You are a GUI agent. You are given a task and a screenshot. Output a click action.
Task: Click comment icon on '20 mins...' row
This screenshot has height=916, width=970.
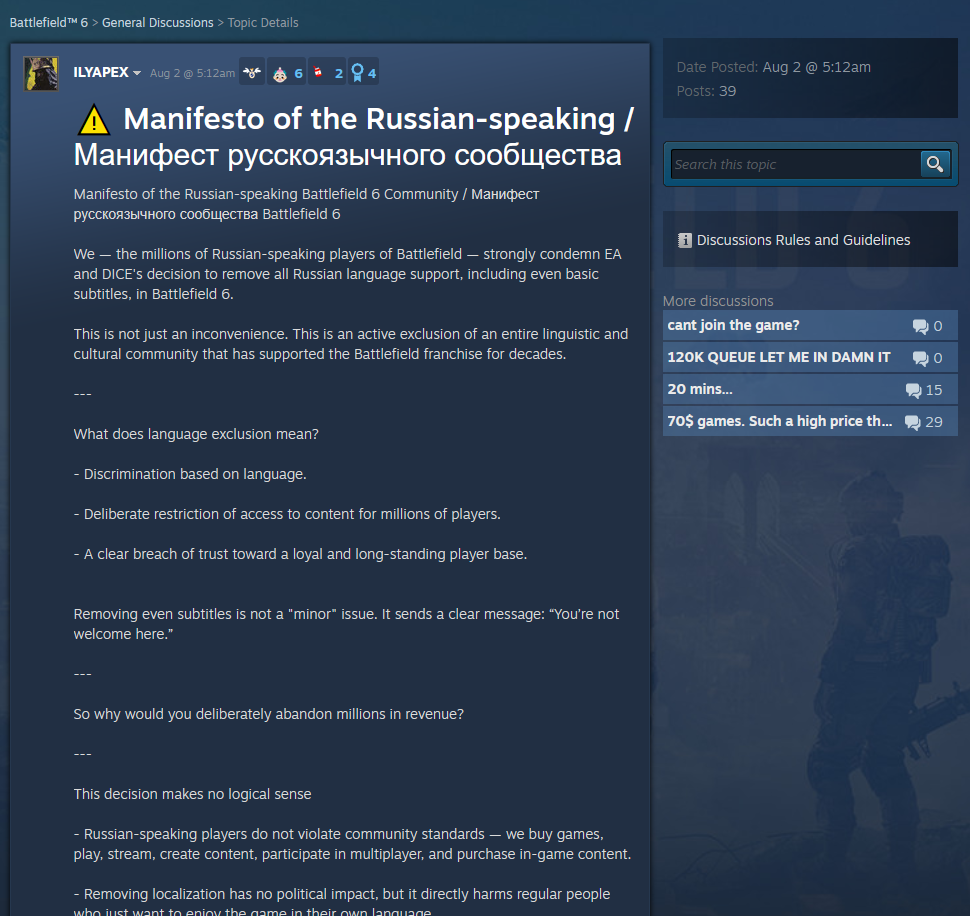[x=913, y=390]
